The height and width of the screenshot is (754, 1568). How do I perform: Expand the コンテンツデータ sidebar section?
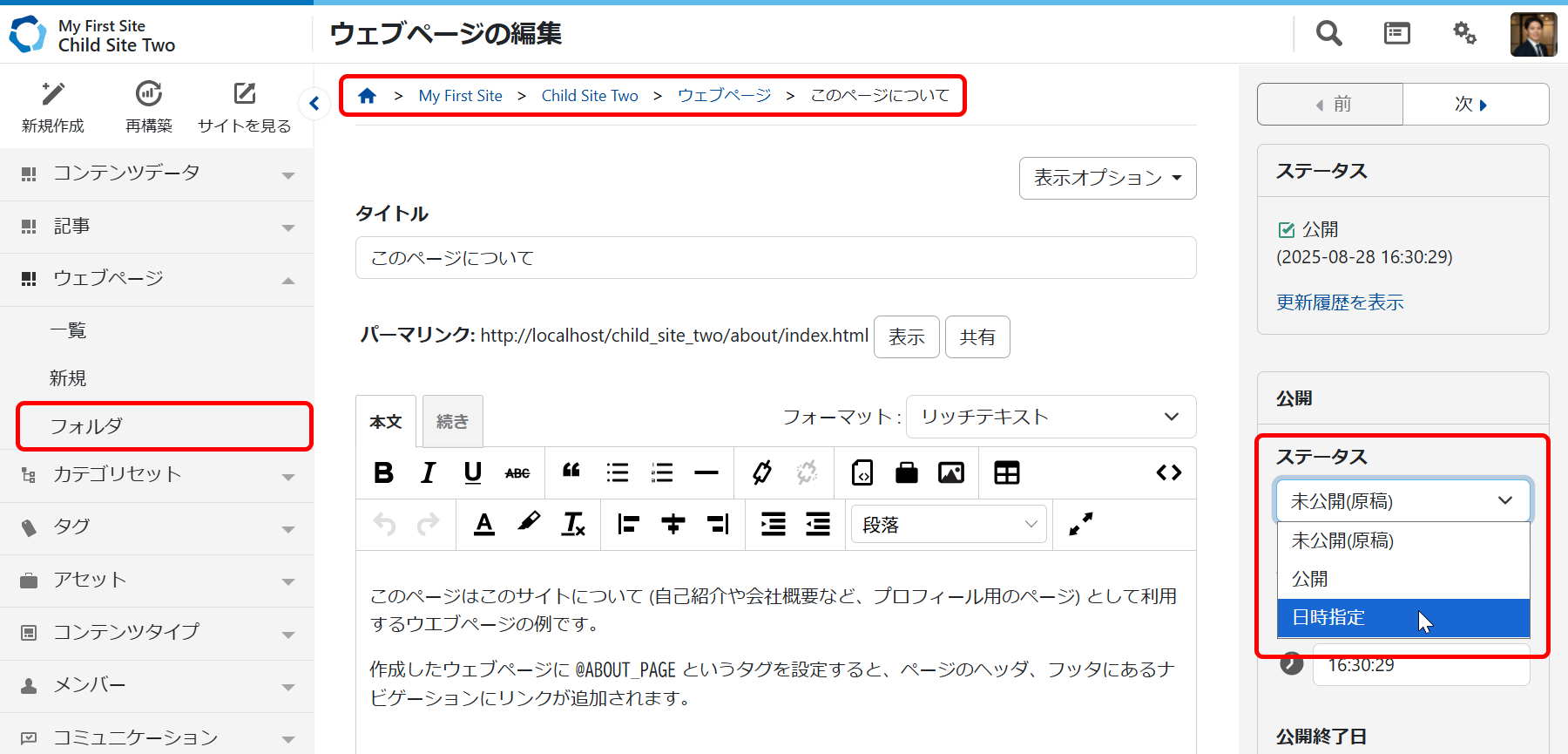(x=157, y=173)
